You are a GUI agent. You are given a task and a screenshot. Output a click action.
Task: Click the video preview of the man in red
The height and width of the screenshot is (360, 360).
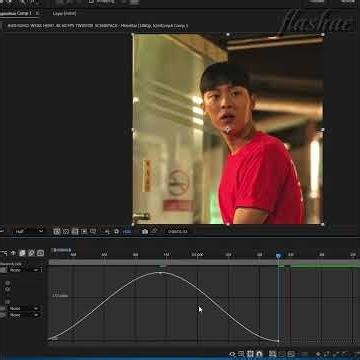[228, 129]
